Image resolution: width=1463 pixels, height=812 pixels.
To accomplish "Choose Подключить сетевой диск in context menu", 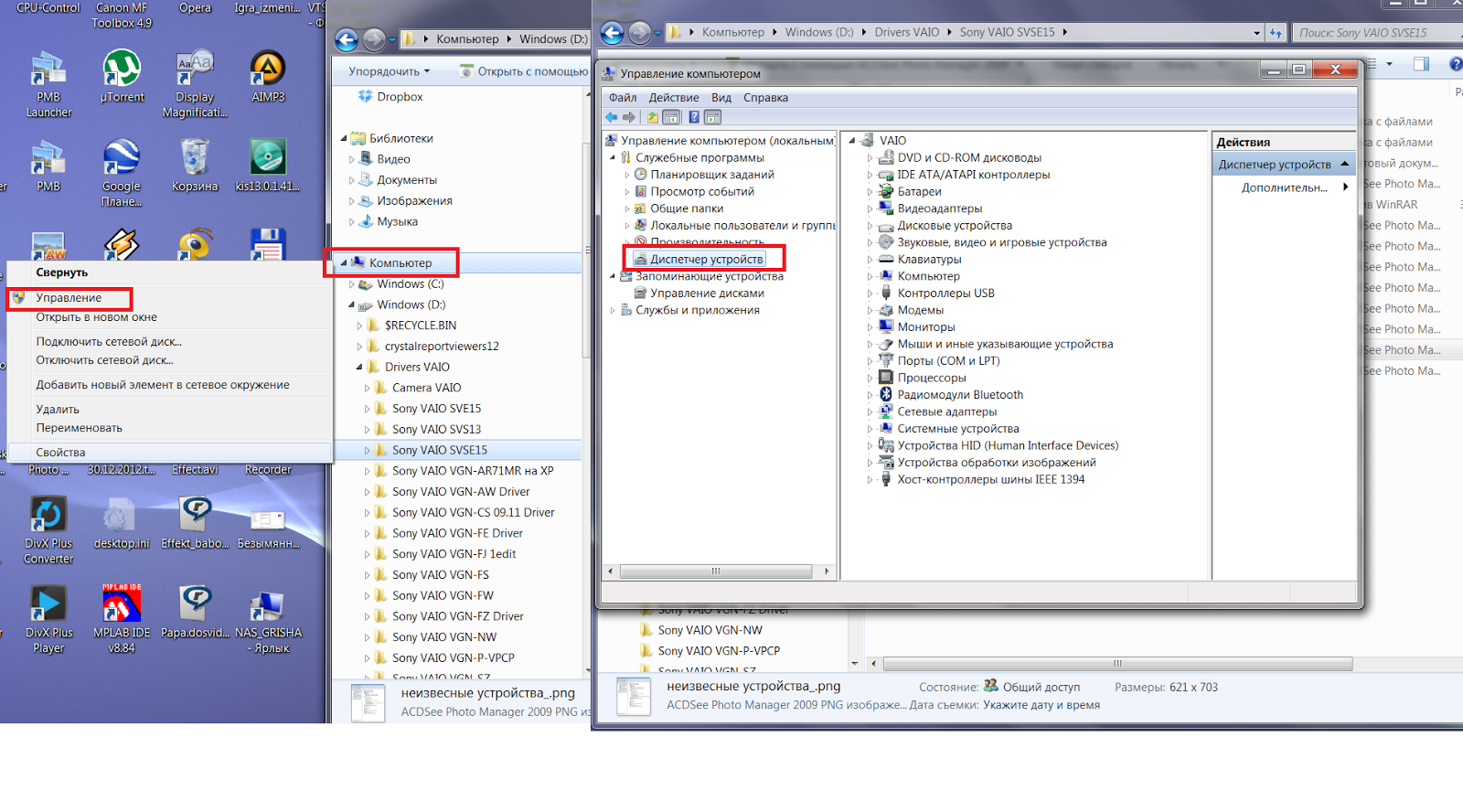I will (170, 342).
